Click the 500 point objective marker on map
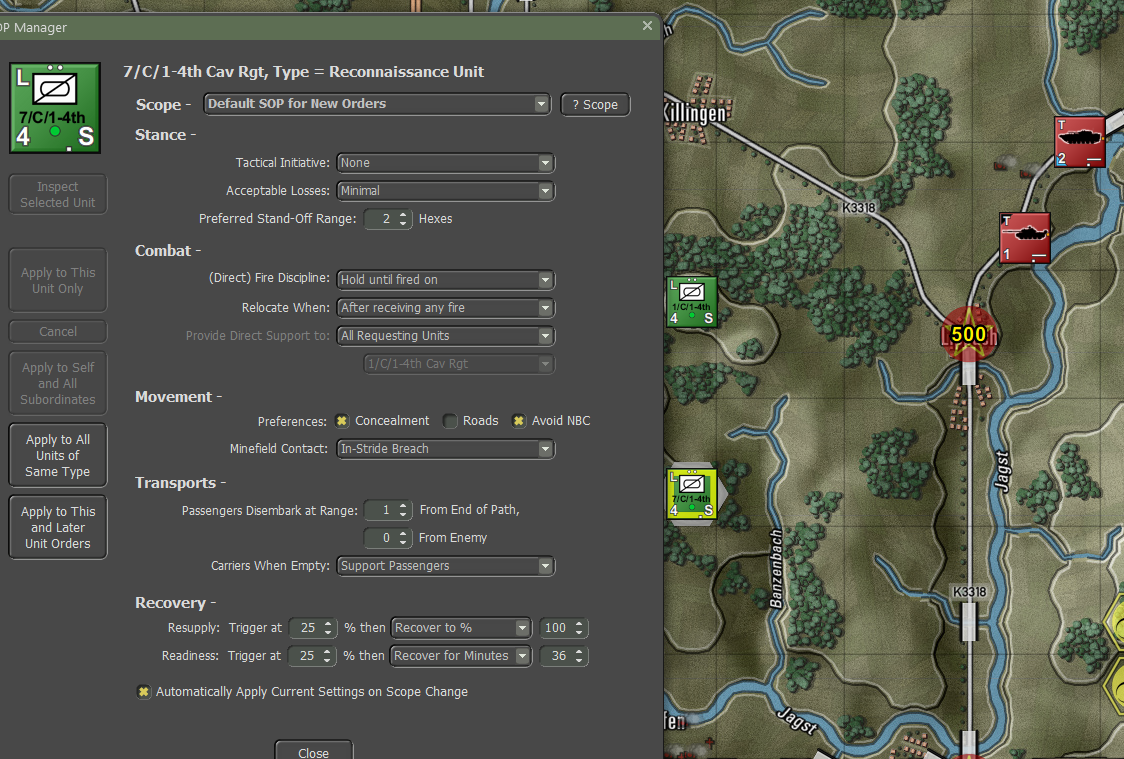1124x759 pixels. [968, 334]
